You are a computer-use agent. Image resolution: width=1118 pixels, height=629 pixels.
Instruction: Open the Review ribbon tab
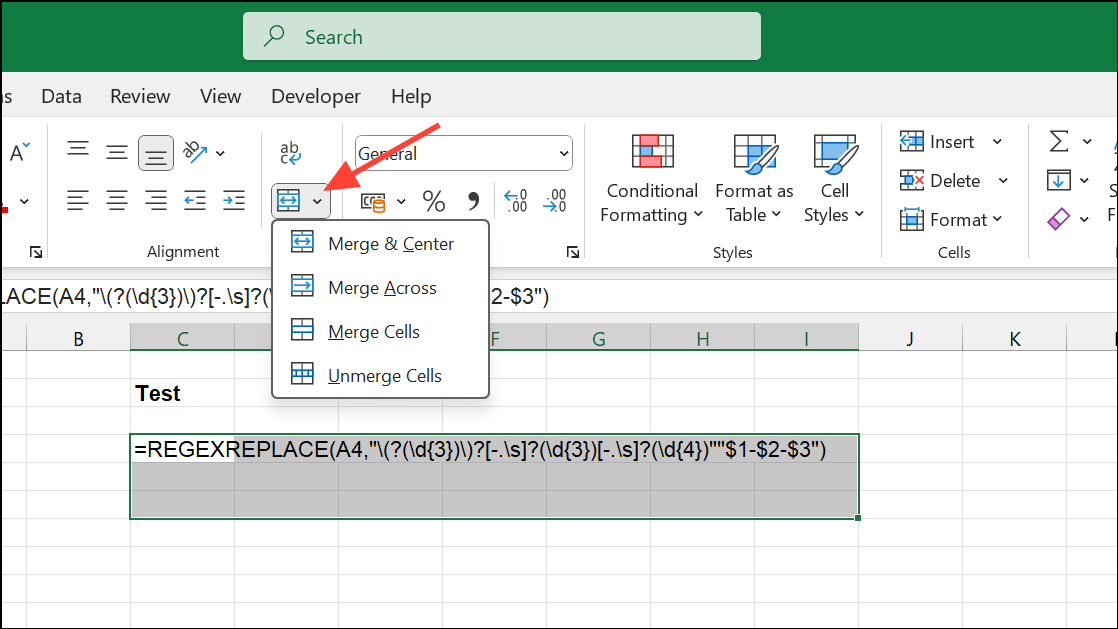coord(139,96)
